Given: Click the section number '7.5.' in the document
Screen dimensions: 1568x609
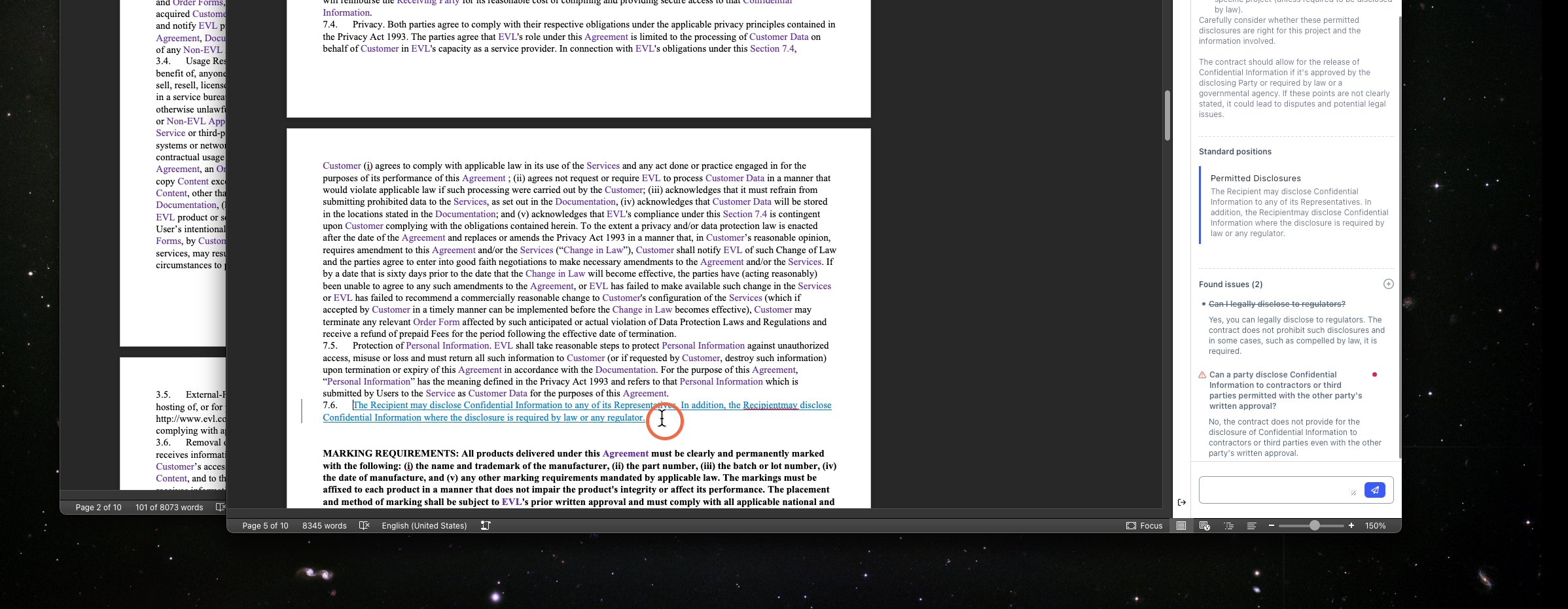Looking at the screenshot, I should click(330, 345).
